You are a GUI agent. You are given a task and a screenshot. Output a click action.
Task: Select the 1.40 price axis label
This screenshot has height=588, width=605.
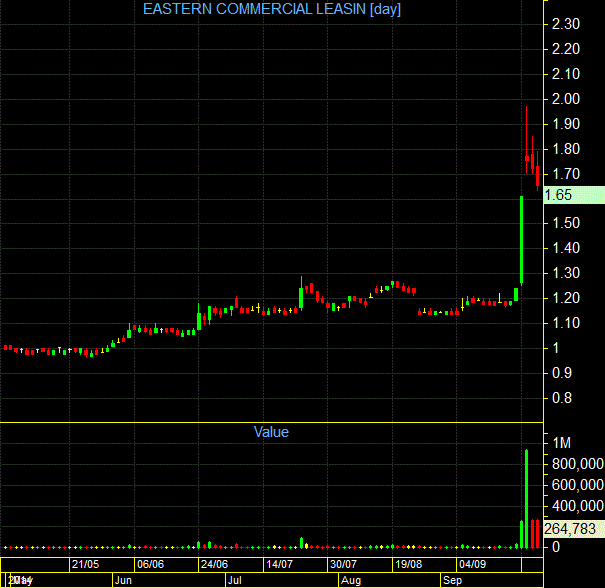566,248
